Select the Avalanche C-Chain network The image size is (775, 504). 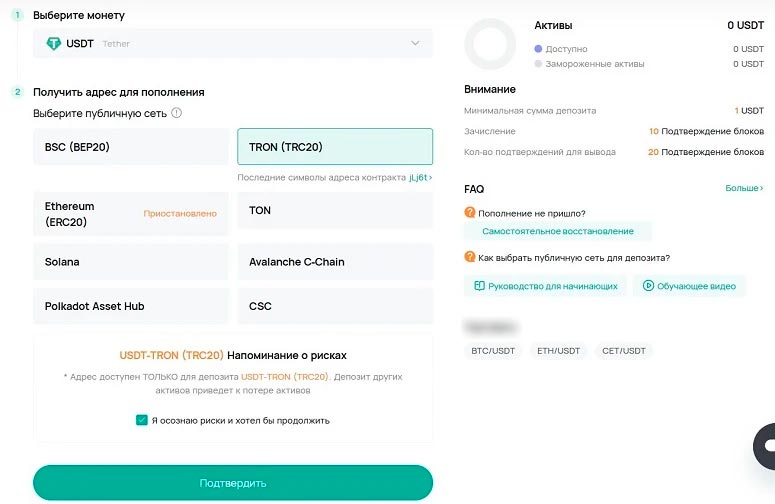[x=334, y=262]
